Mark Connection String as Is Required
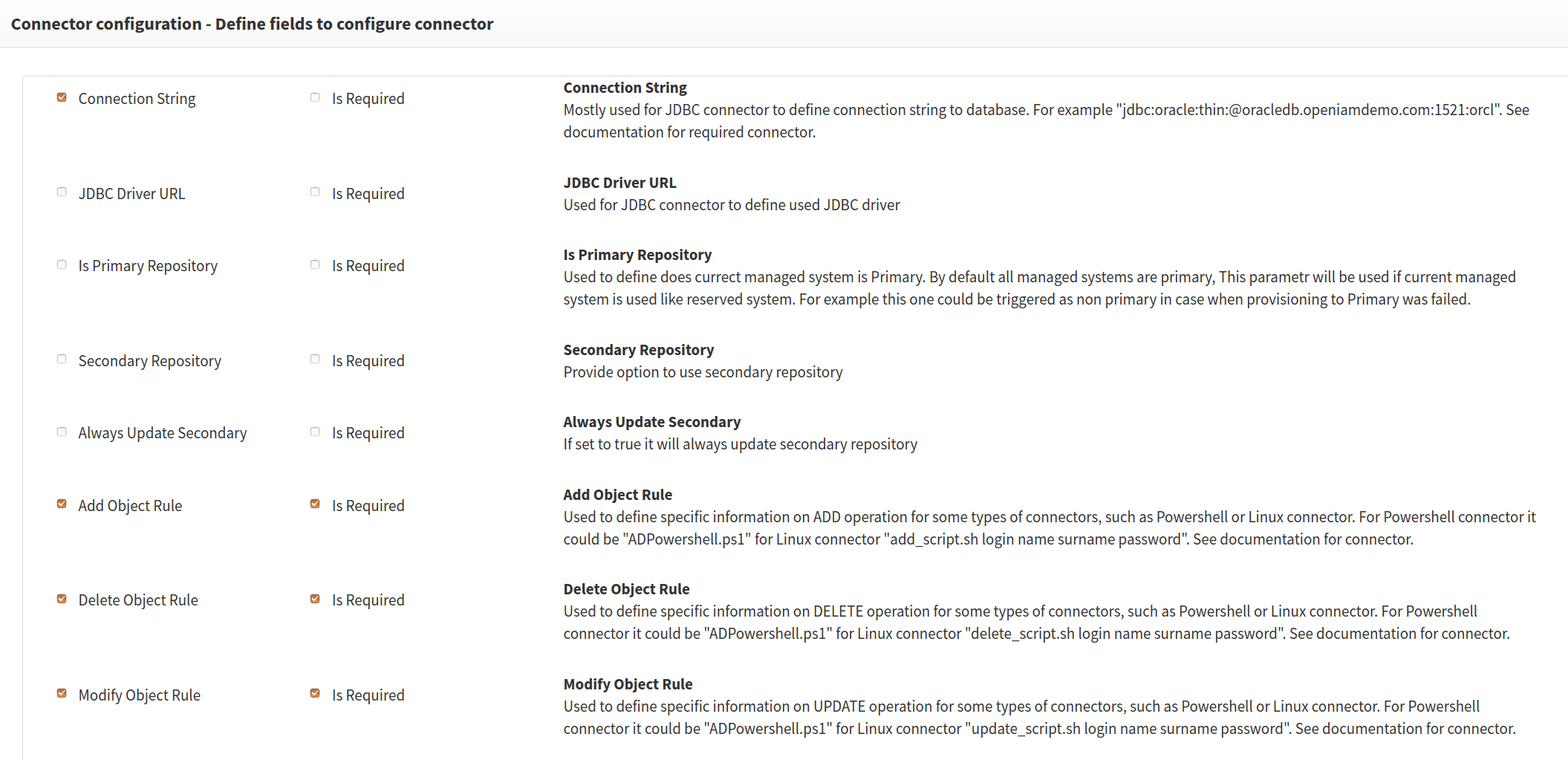This screenshot has width=1568, height=760. click(x=315, y=97)
